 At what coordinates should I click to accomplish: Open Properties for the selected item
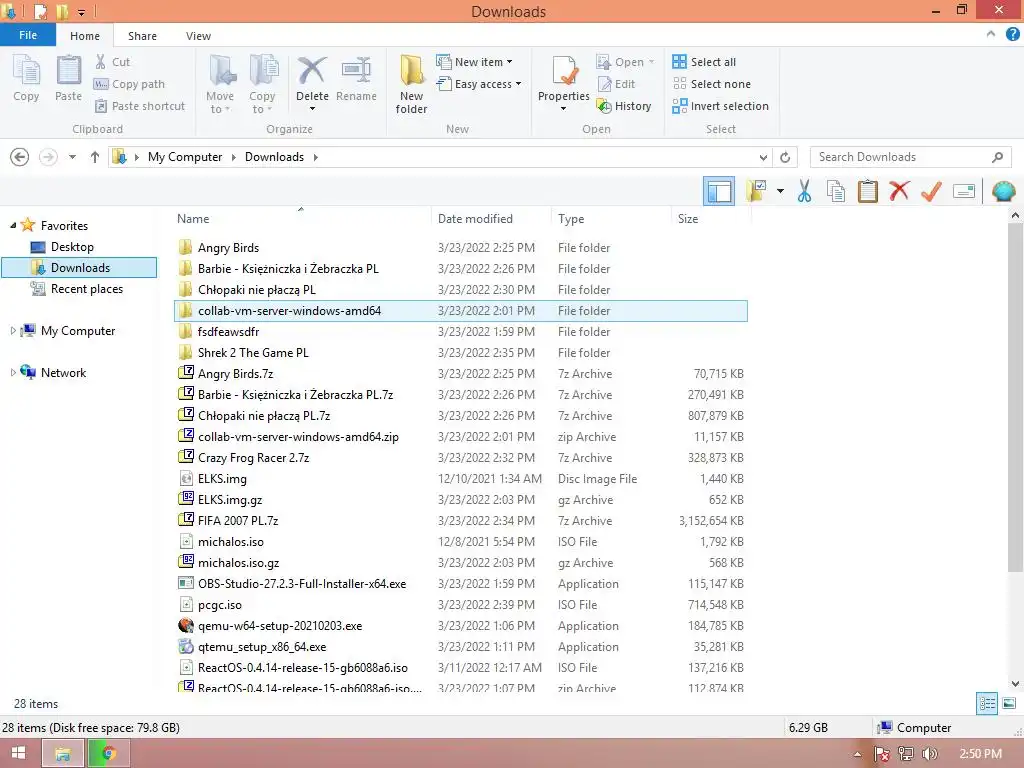(x=564, y=82)
